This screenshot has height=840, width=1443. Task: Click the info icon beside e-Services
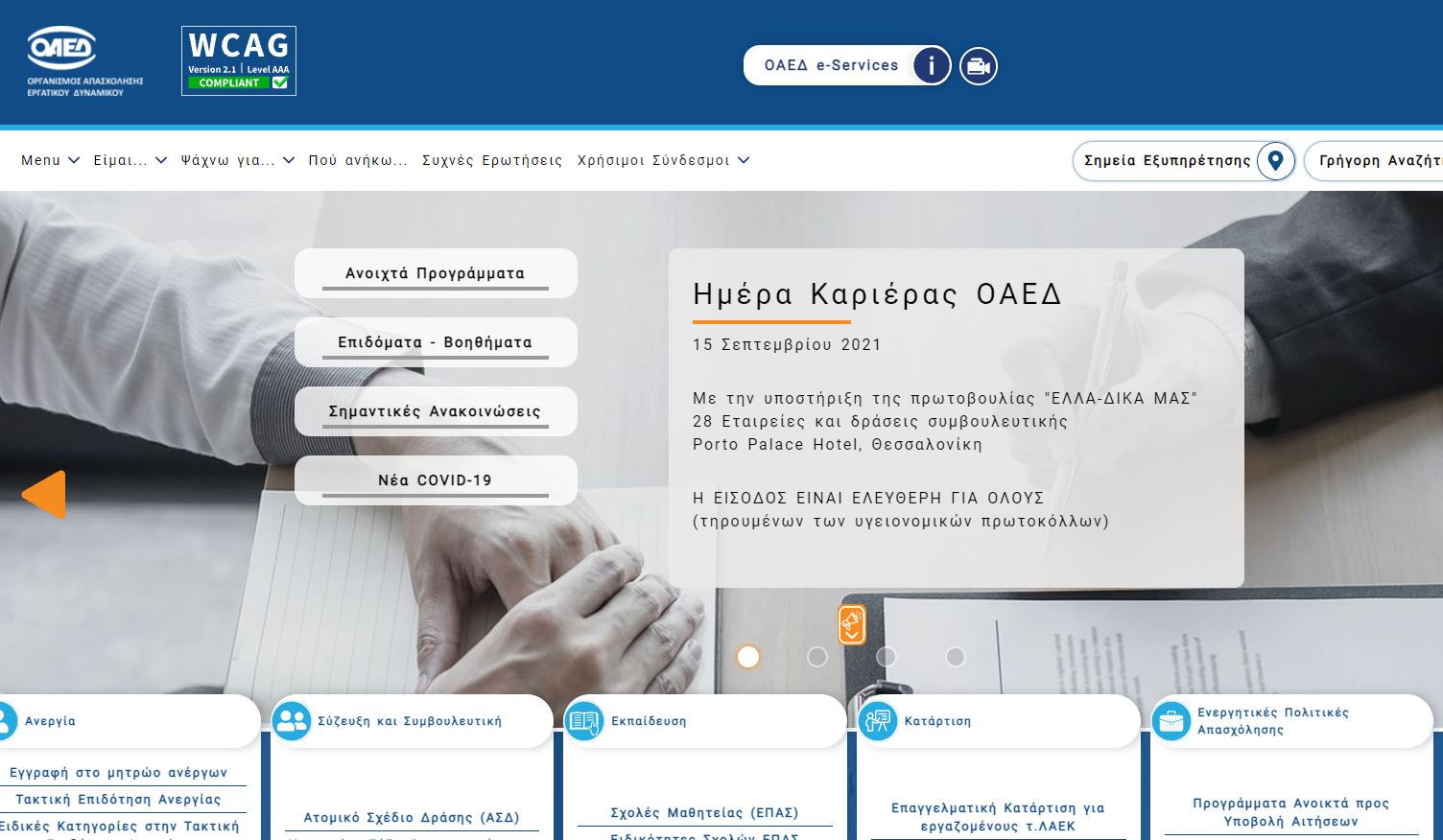(x=931, y=66)
